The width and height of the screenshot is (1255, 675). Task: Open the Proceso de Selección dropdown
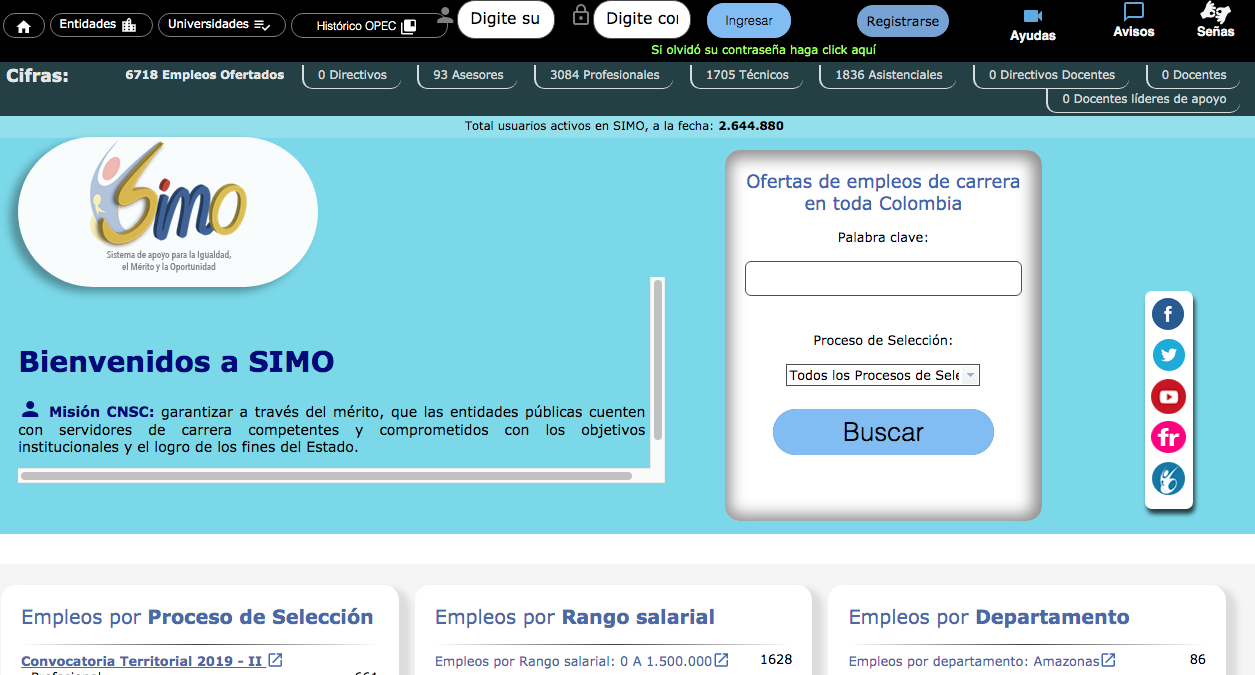click(x=883, y=374)
